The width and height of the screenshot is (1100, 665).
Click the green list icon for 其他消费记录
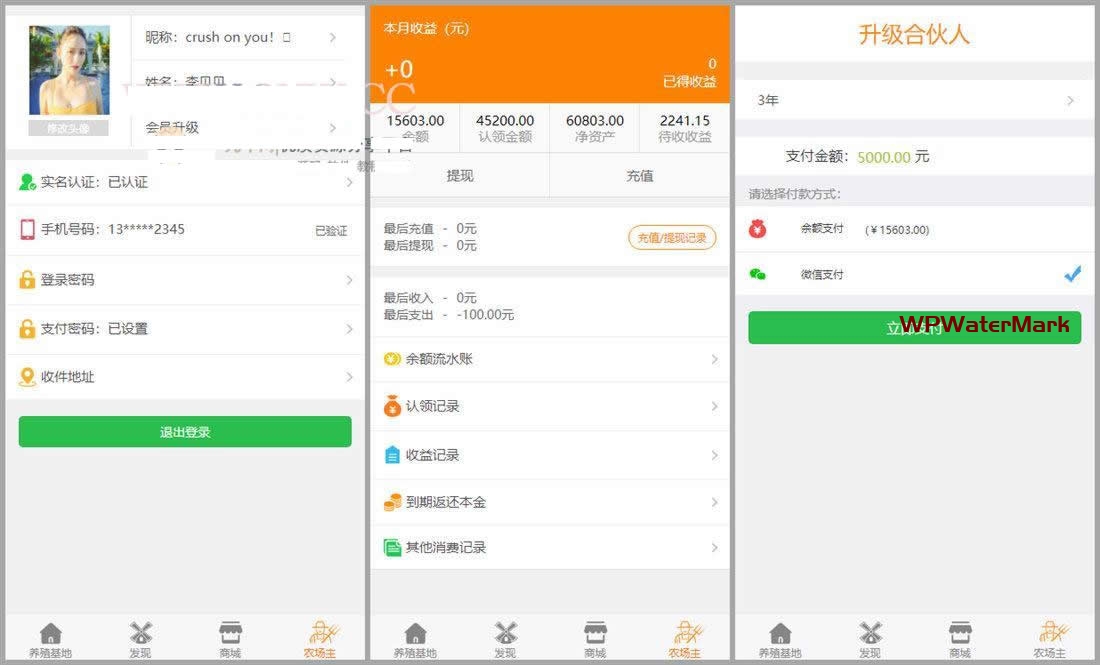click(392, 547)
